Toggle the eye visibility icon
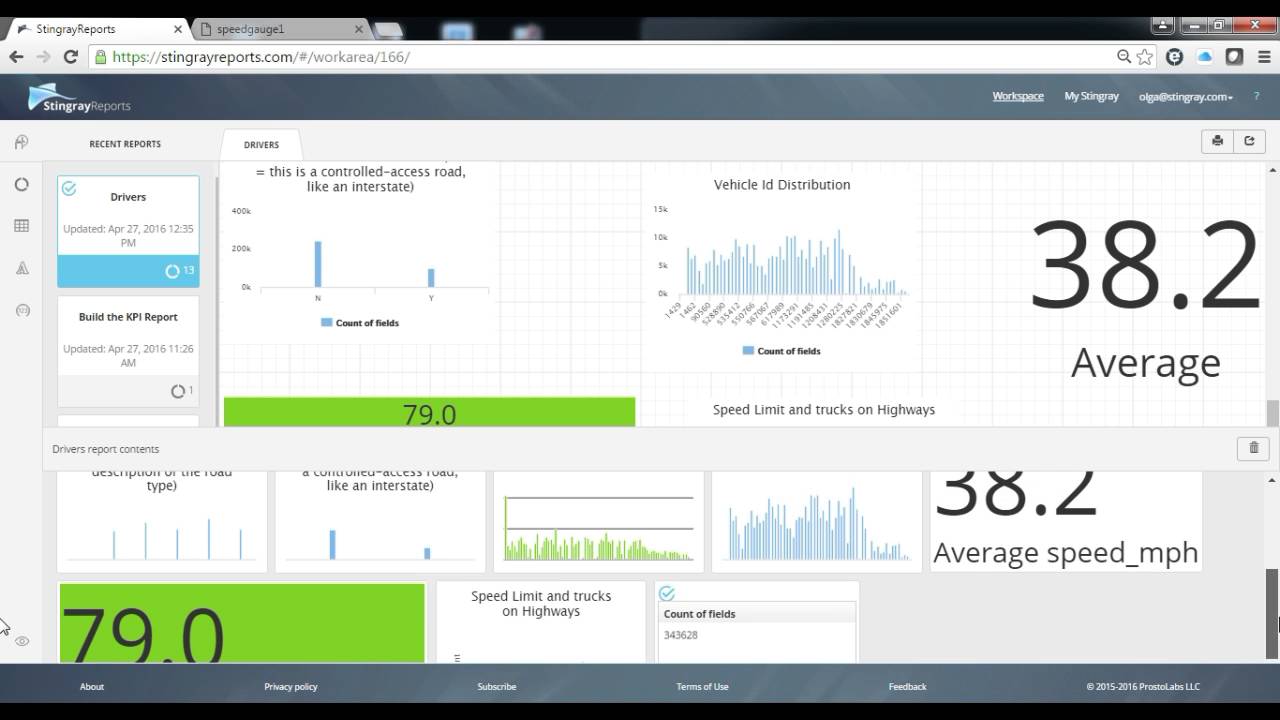The height and width of the screenshot is (720, 1280). (x=22, y=641)
